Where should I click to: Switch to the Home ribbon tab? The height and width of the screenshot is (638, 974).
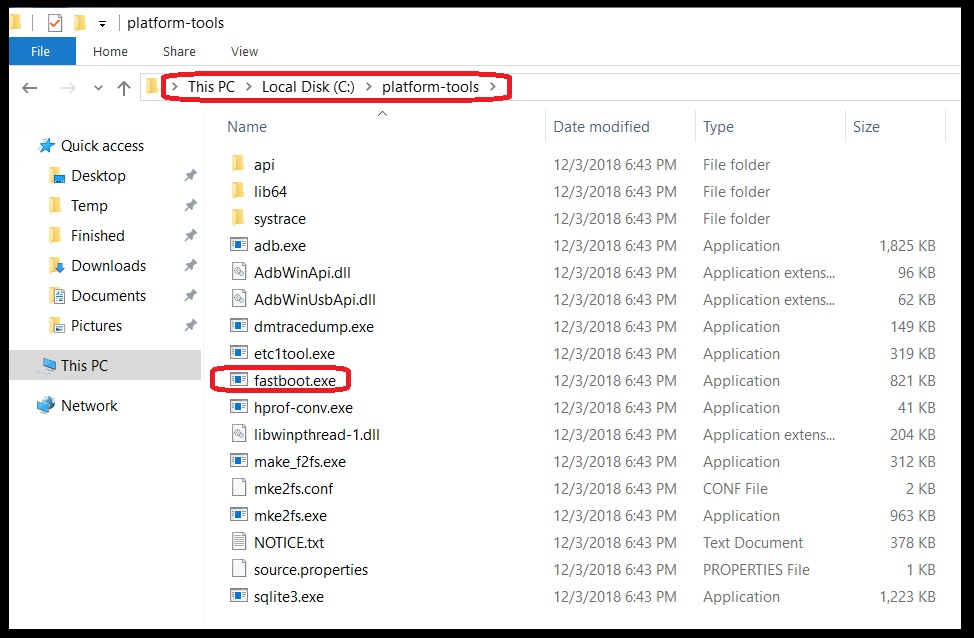point(111,52)
